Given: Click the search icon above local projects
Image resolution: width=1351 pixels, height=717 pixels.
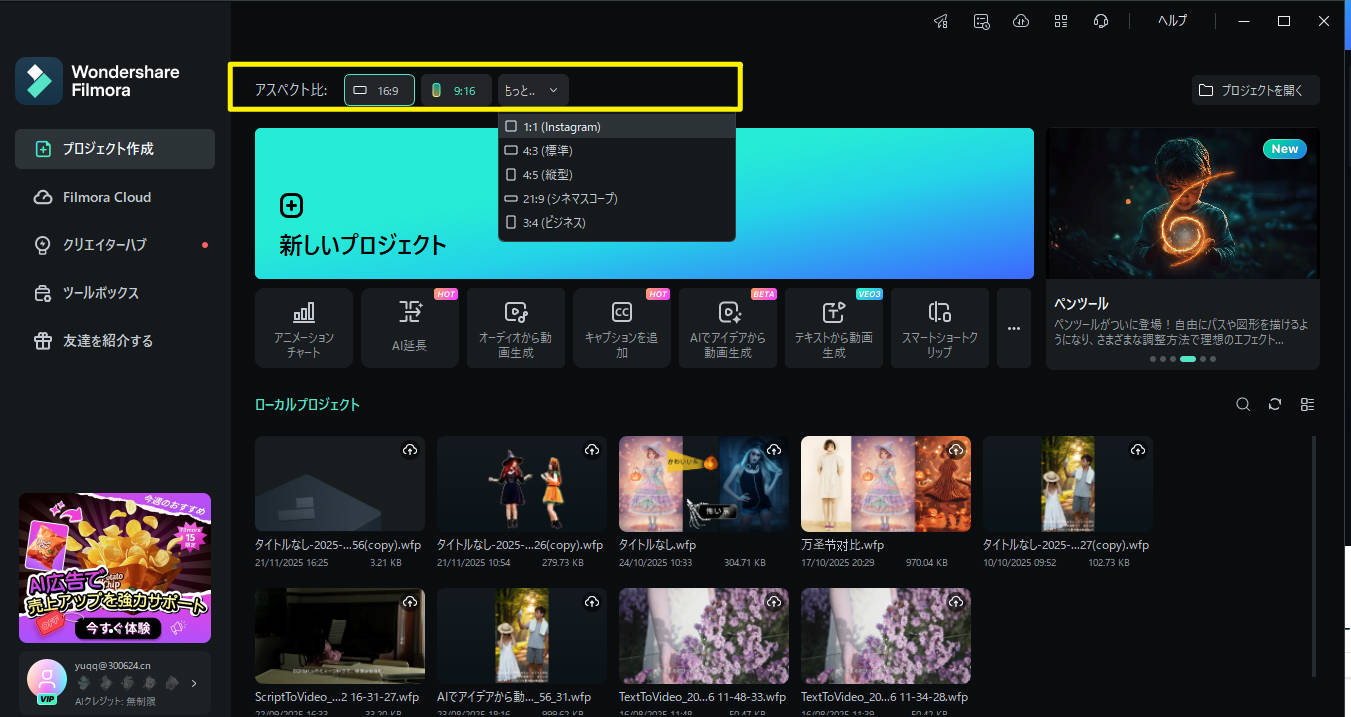Looking at the screenshot, I should pyautogui.click(x=1243, y=404).
